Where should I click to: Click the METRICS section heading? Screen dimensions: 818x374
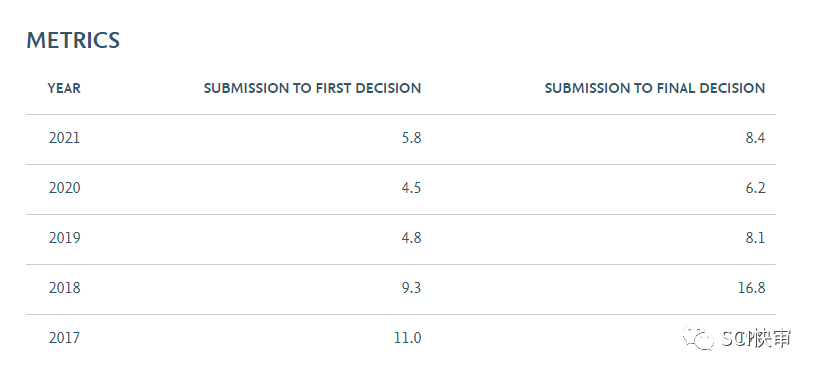(x=73, y=40)
